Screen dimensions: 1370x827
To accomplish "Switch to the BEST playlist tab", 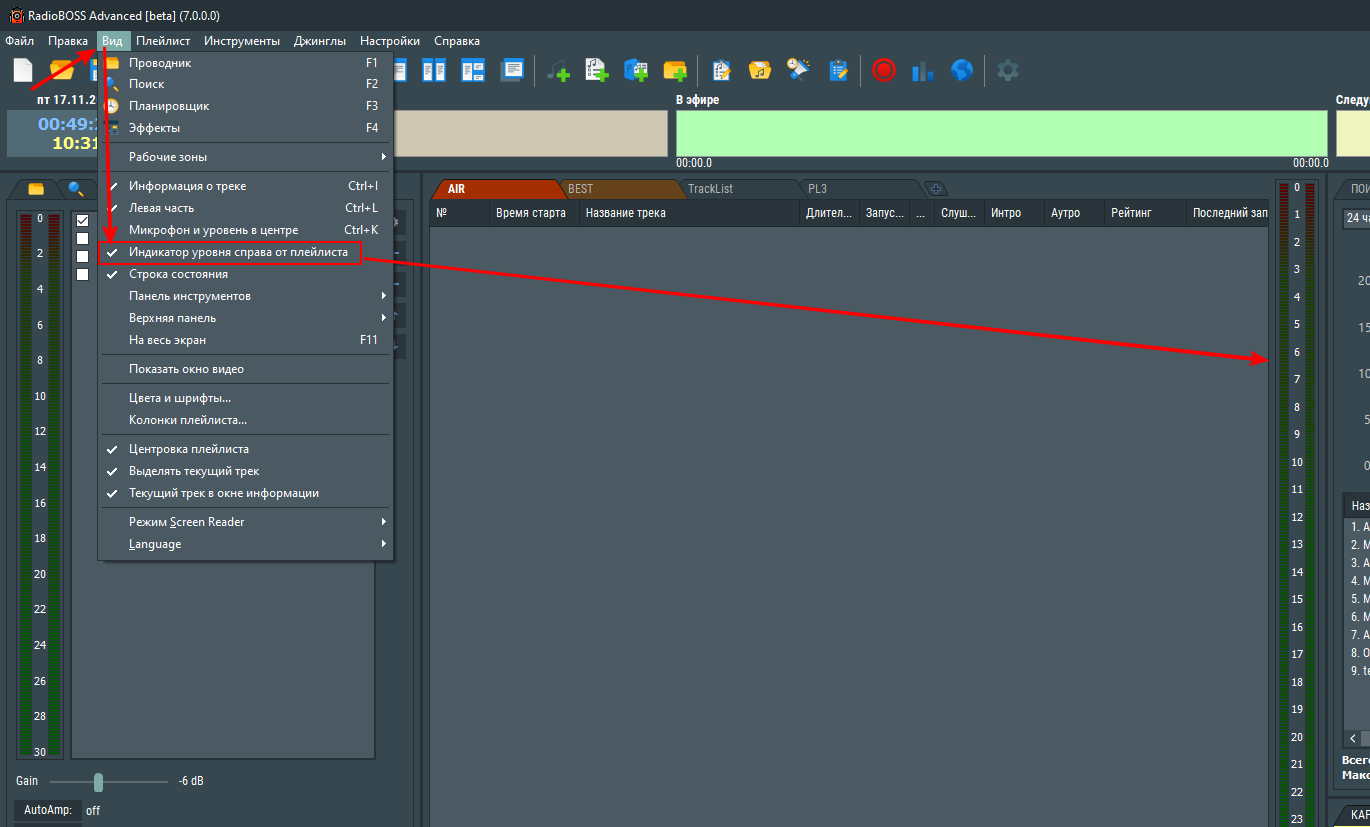I will point(580,188).
